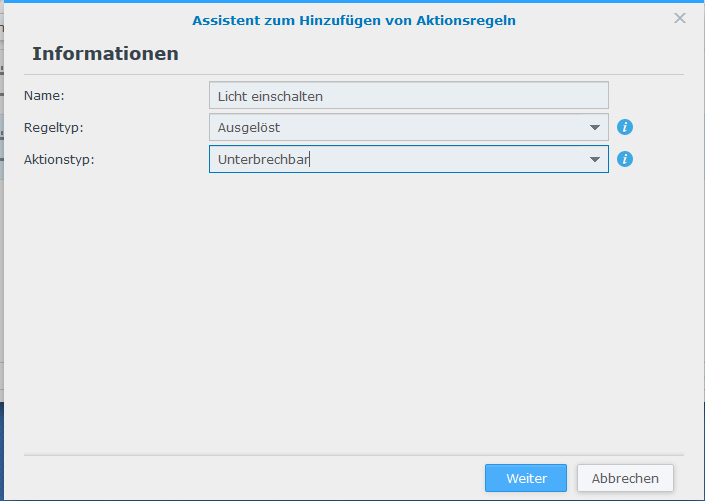Viewport: 705px width, 501px height.
Task: Click the info icon next to Aktionstyp
Action: click(x=625, y=159)
